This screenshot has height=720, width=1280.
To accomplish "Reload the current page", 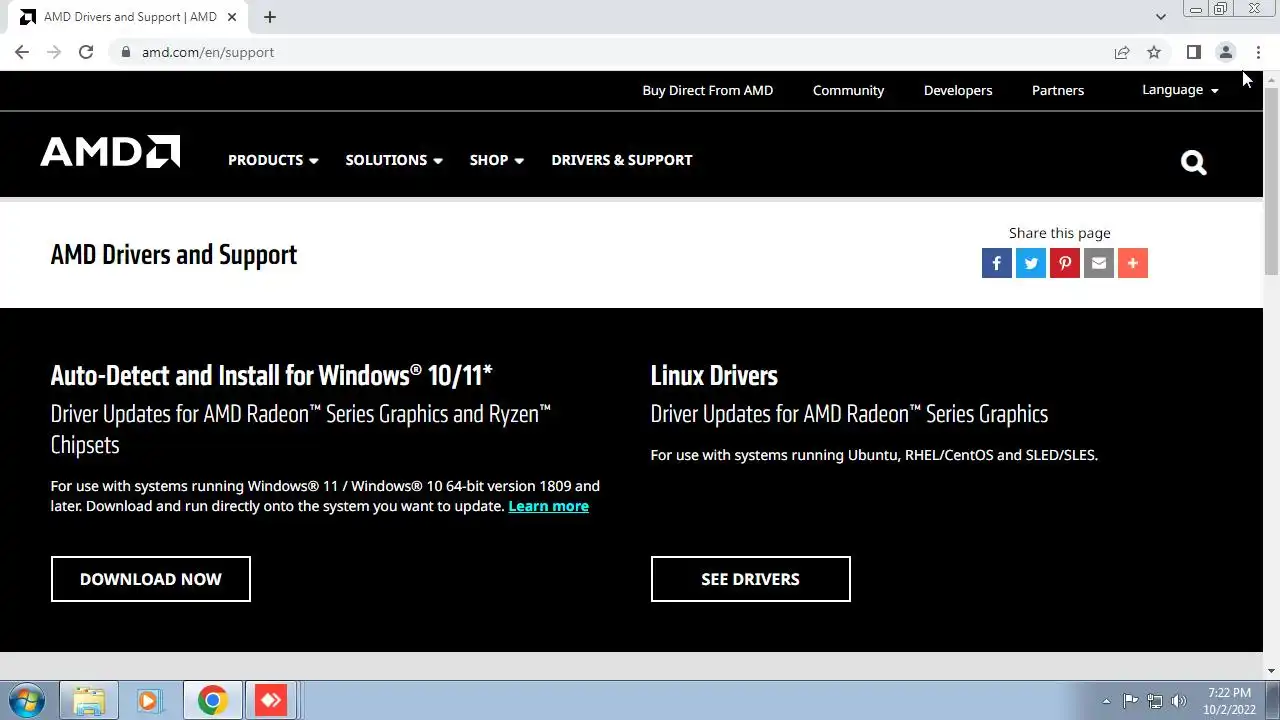I will 86,52.
